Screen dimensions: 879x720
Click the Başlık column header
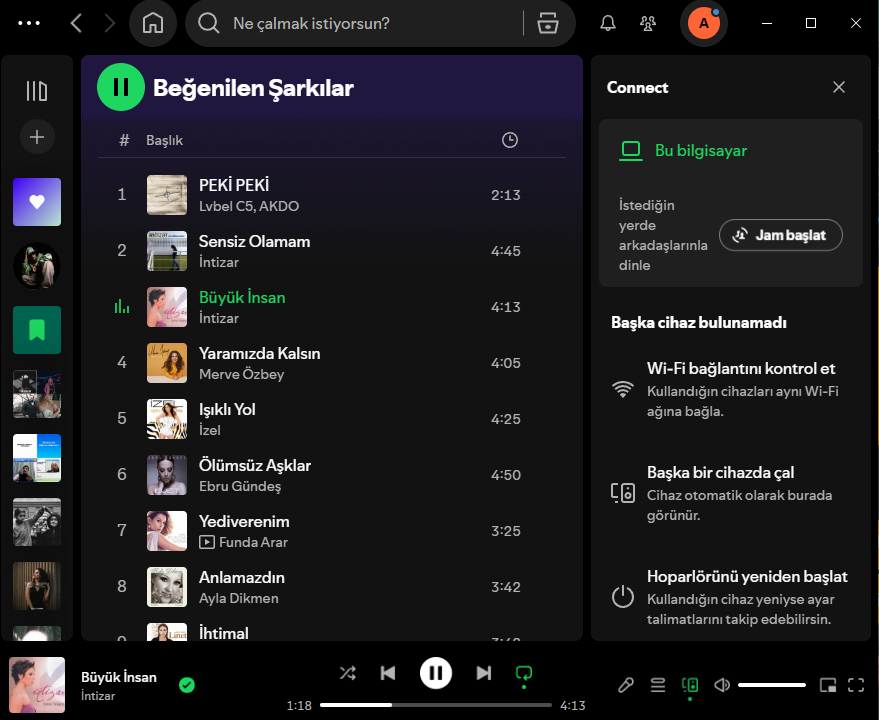point(164,140)
